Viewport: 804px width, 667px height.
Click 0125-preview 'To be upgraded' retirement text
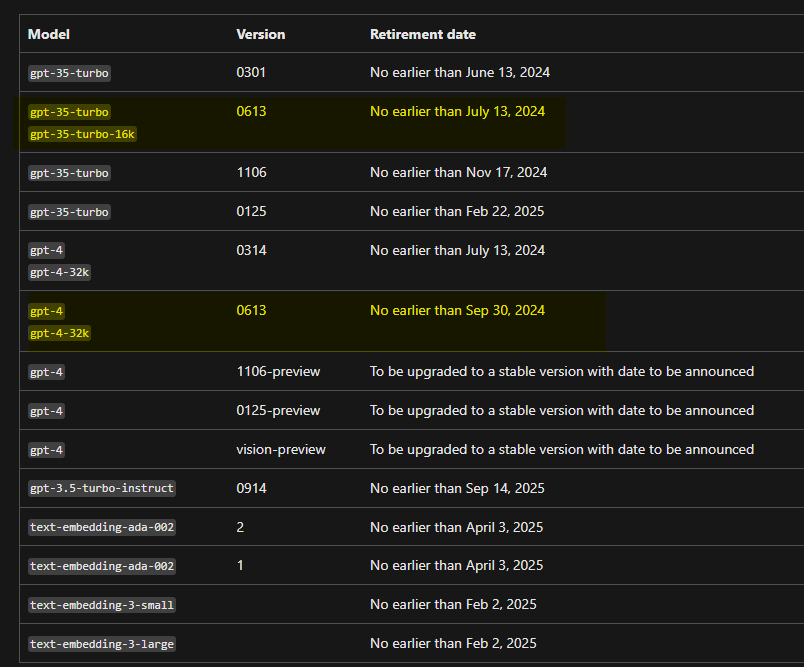[562, 410]
